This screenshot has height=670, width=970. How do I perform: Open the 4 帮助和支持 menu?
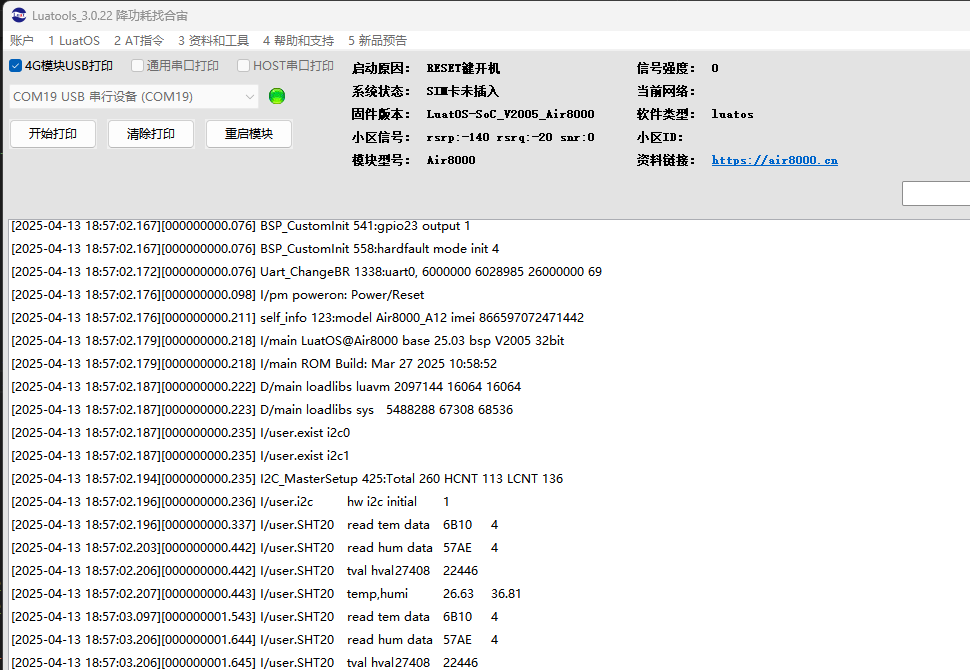pos(298,41)
